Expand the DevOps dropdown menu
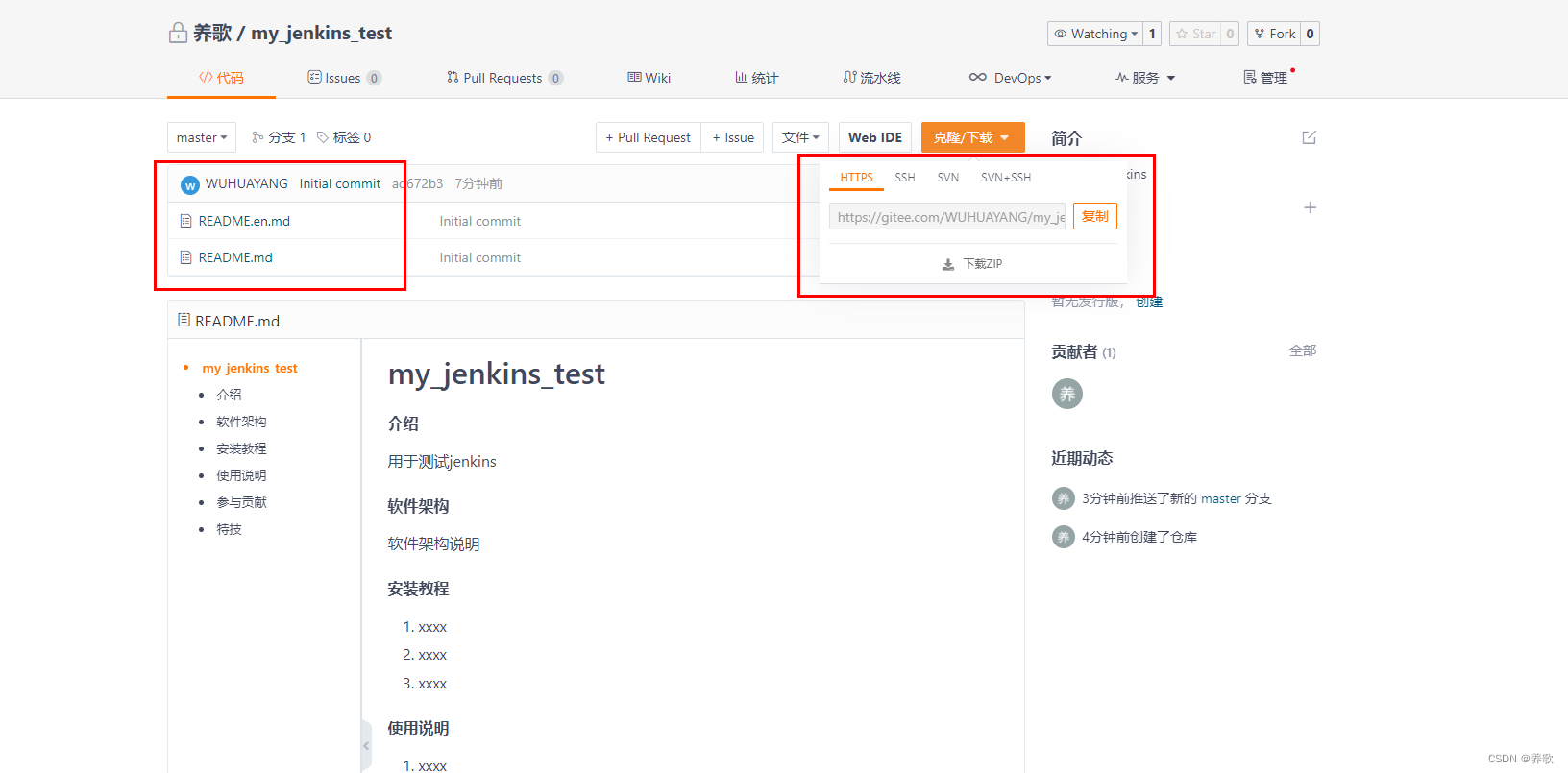The image size is (1568, 773). [x=1011, y=78]
